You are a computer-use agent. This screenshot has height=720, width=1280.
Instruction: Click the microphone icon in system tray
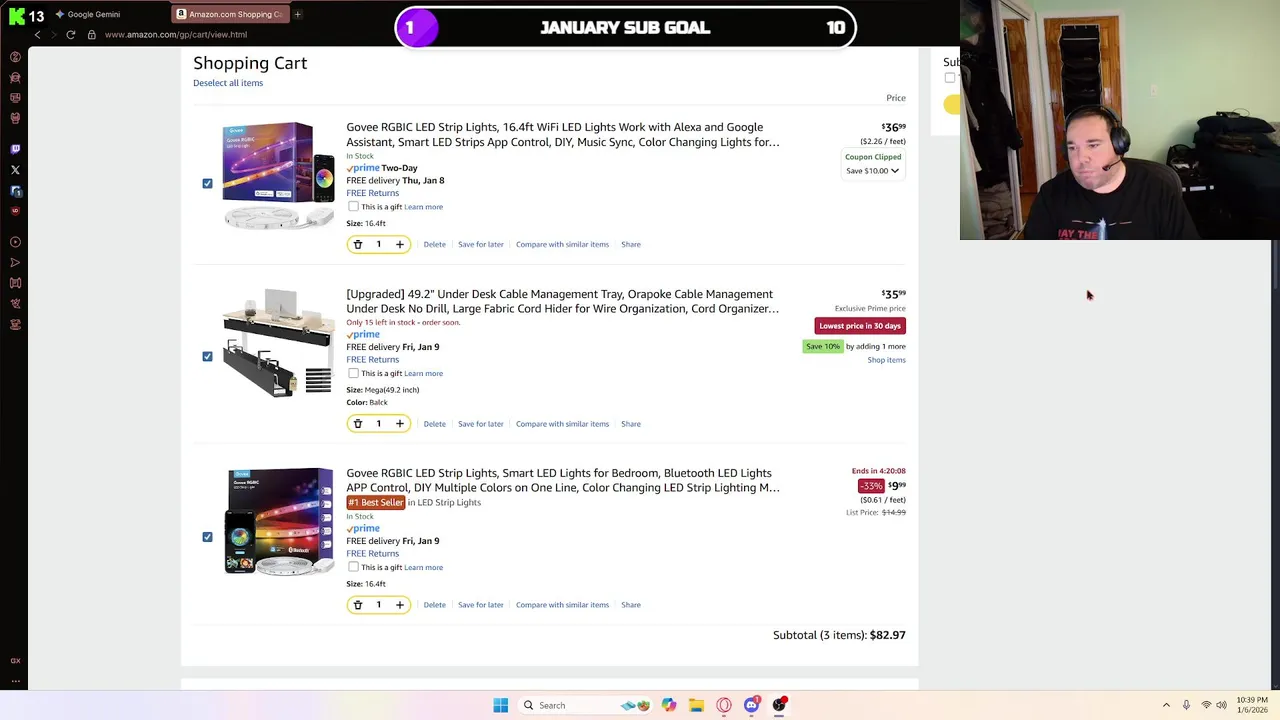click(x=1186, y=705)
